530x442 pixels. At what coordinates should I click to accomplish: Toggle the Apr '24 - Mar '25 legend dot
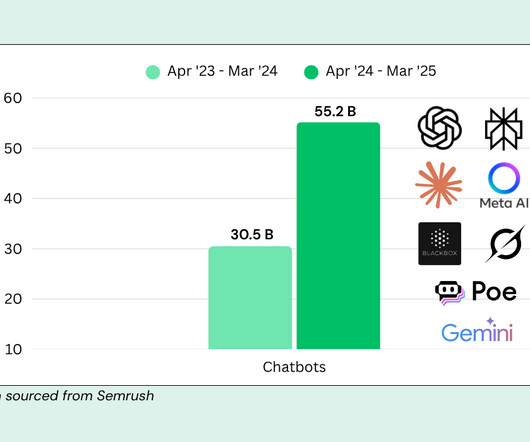[x=311, y=72]
